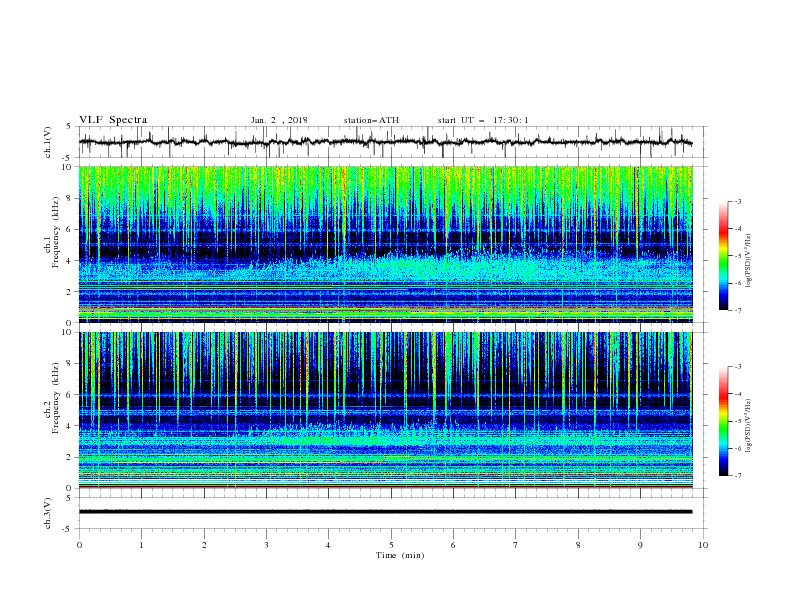Click the "8" tick on ch.1 frequency axis
This screenshot has width=792, height=612.
[x=71, y=198]
